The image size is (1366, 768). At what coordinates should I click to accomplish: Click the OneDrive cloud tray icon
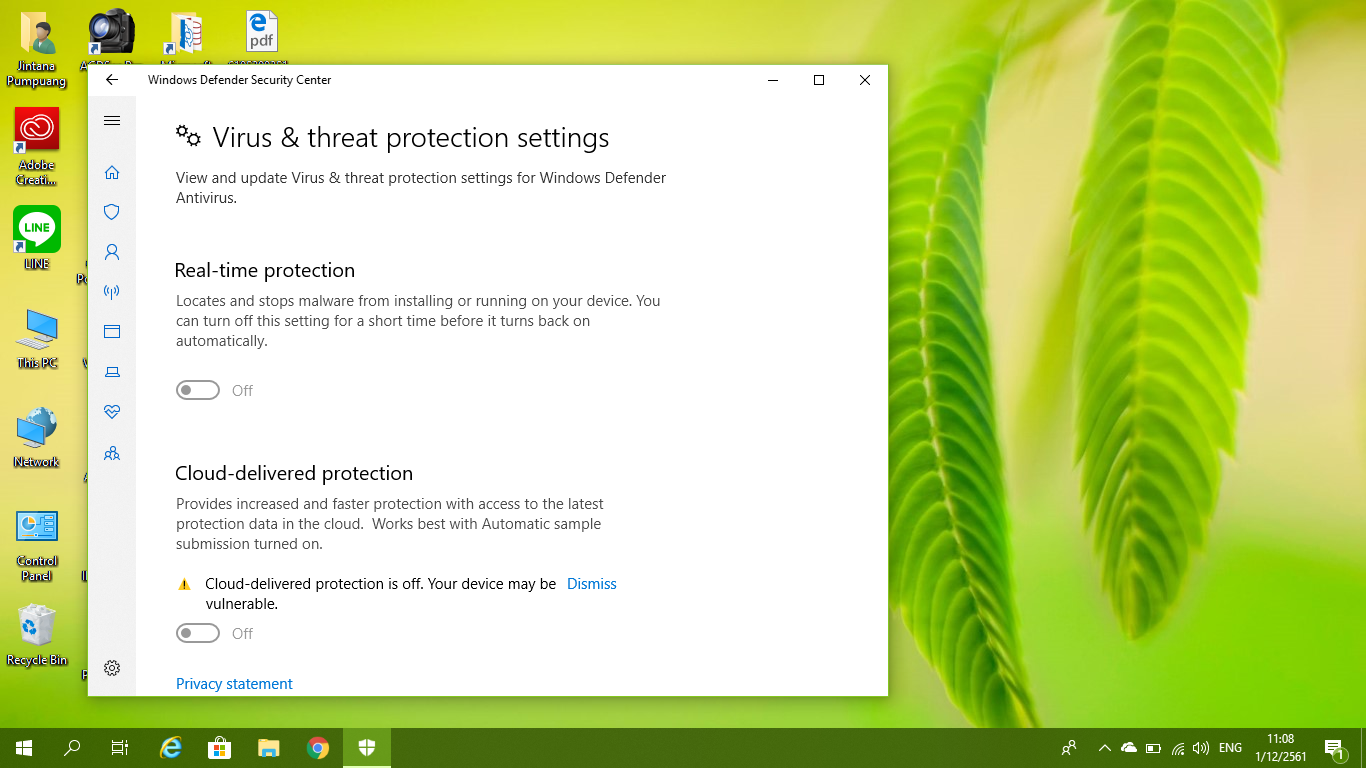point(1129,748)
